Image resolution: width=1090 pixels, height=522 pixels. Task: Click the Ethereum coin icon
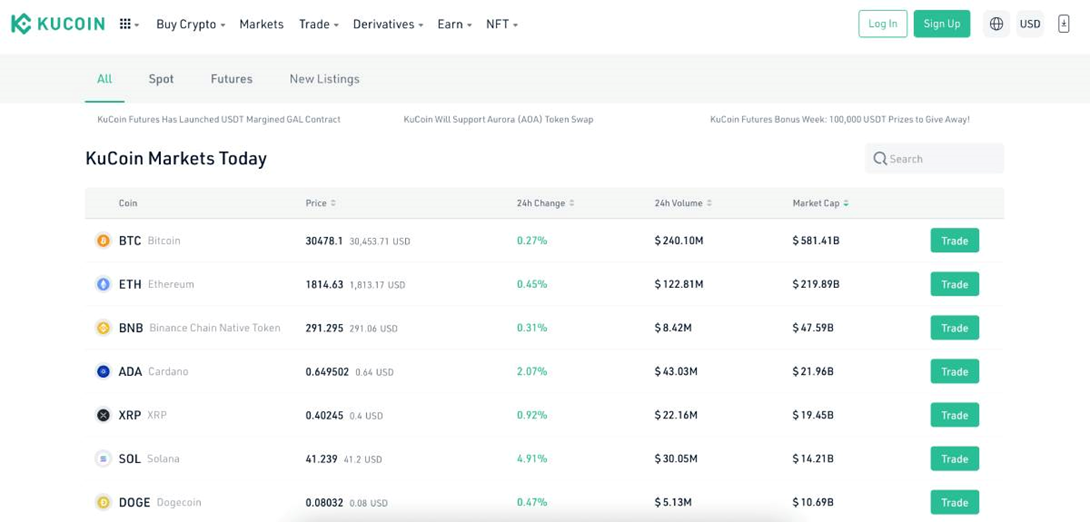(x=104, y=284)
